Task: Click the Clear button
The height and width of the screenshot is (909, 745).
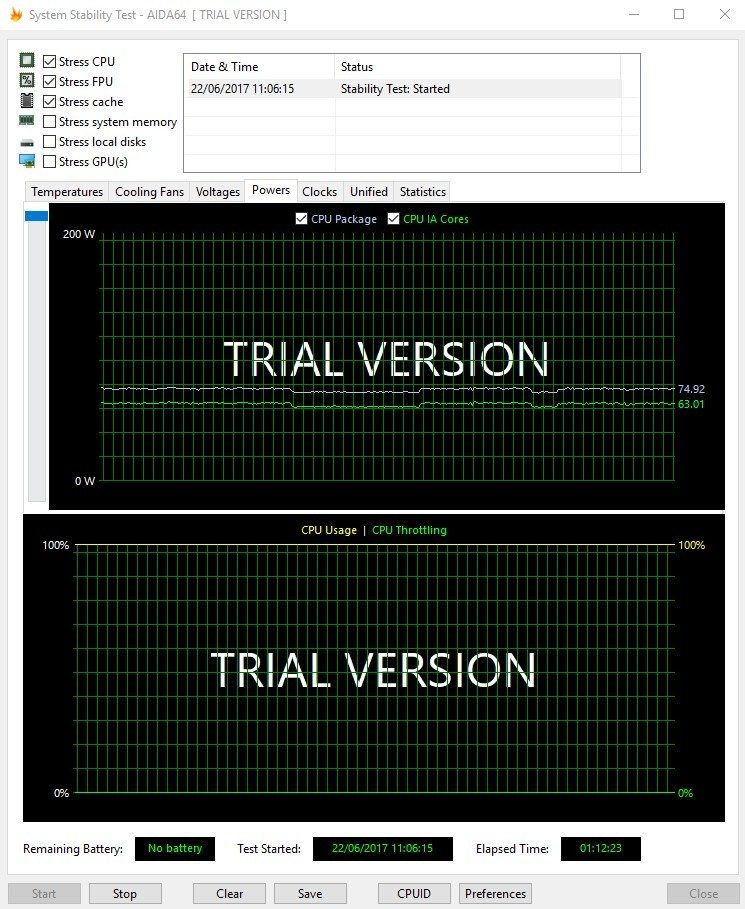Action: (x=230, y=893)
